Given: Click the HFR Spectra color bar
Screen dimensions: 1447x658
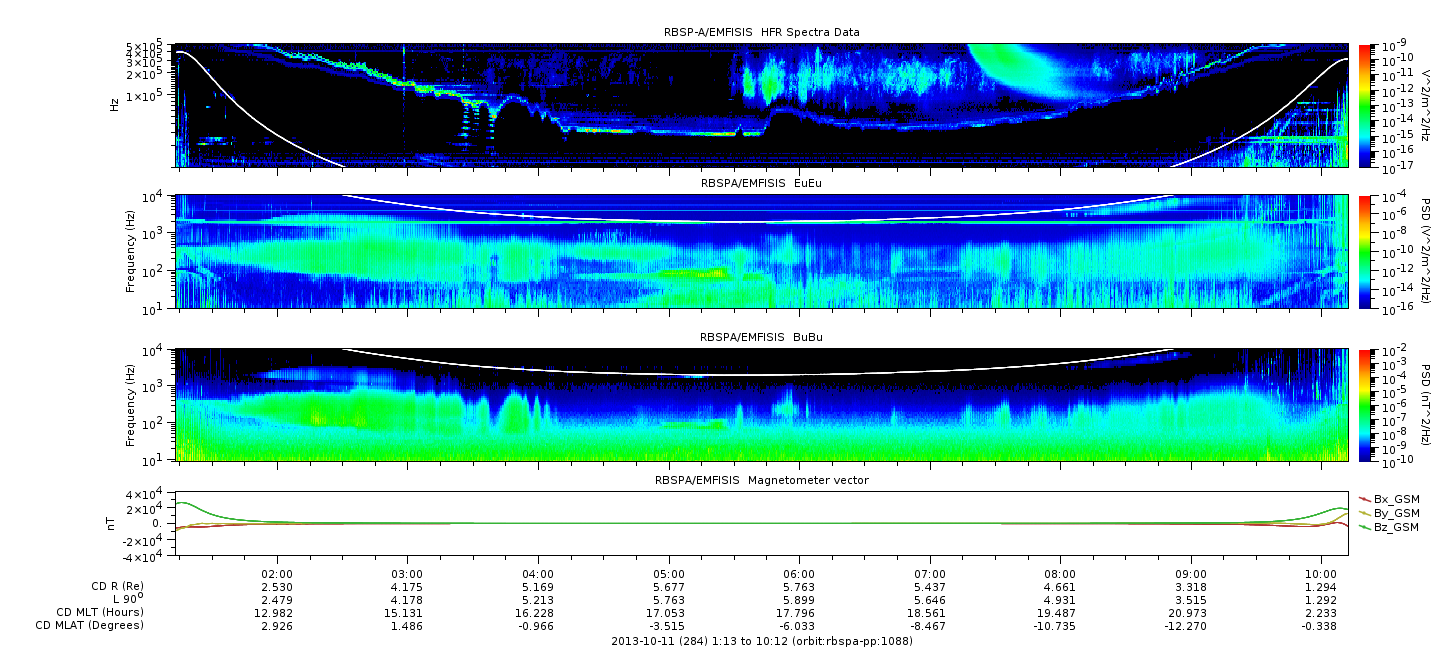Looking at the screenshot, I should pos(1364,105).
